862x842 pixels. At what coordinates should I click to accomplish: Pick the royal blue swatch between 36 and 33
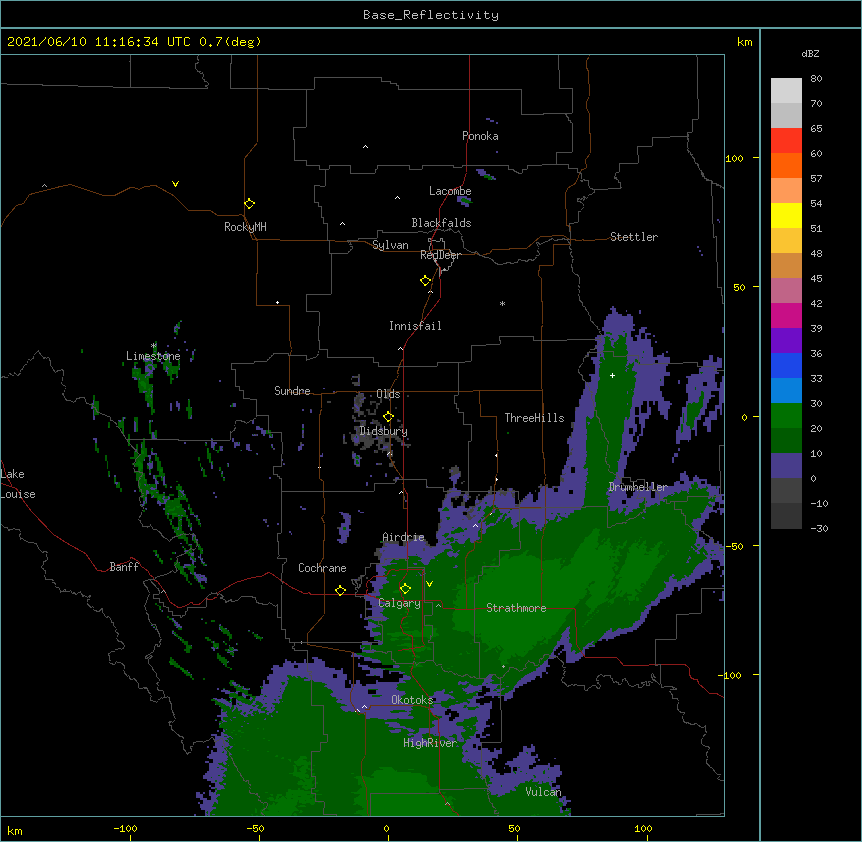[786, 365]
